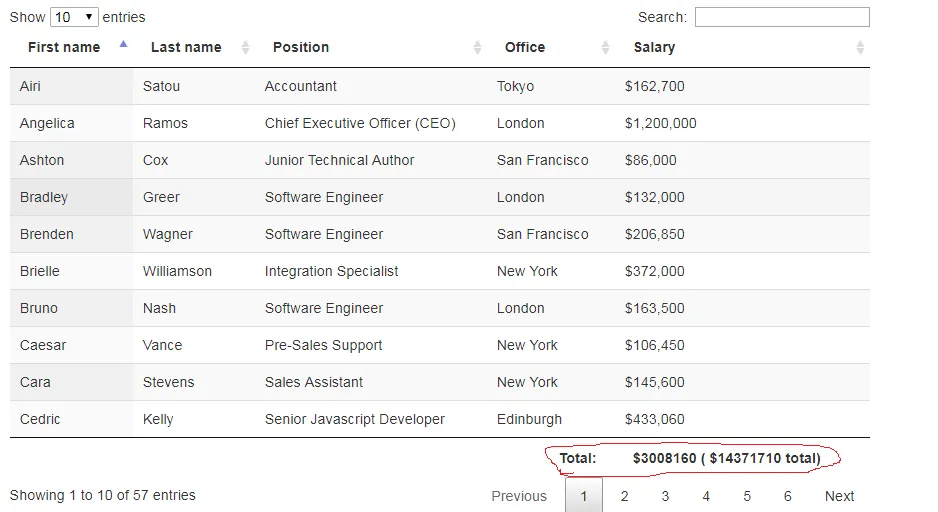Click the Position column sort arrows icon
This screenshot has width=938, height=512.
(x=478, y=47)
